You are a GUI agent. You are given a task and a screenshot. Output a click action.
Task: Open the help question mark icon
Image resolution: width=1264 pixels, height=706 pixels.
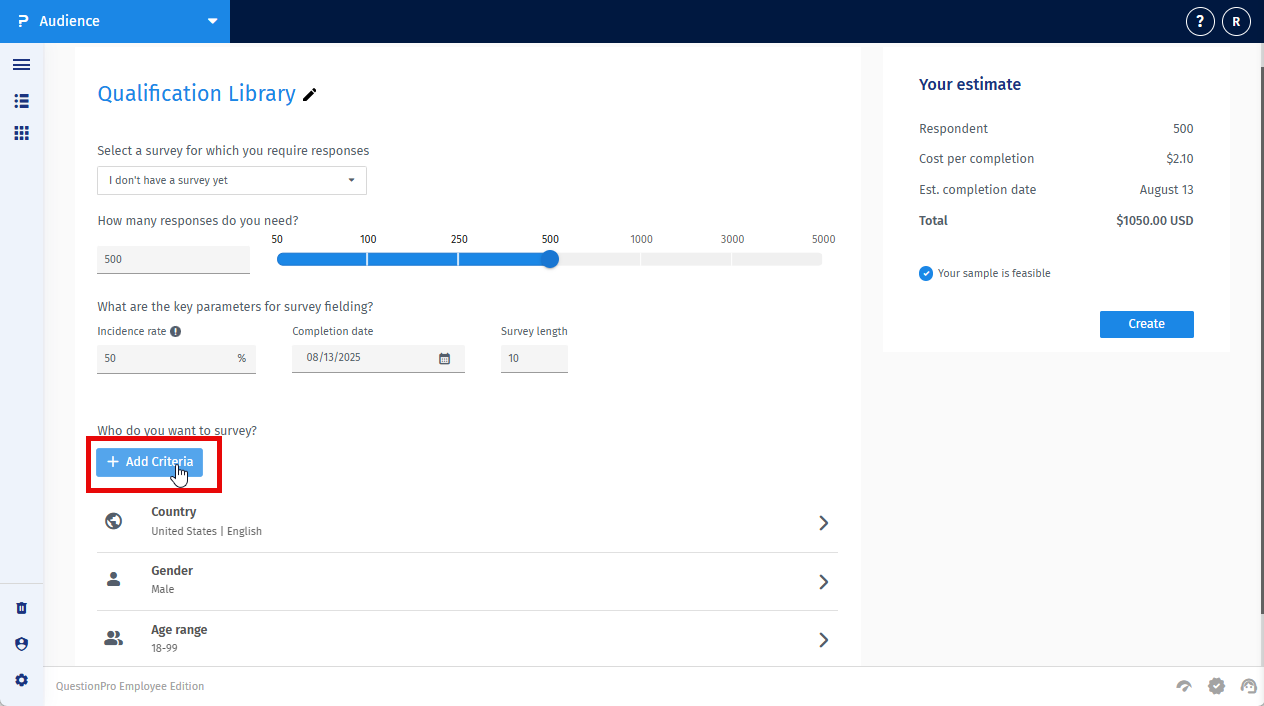(x=1199, y=20)
